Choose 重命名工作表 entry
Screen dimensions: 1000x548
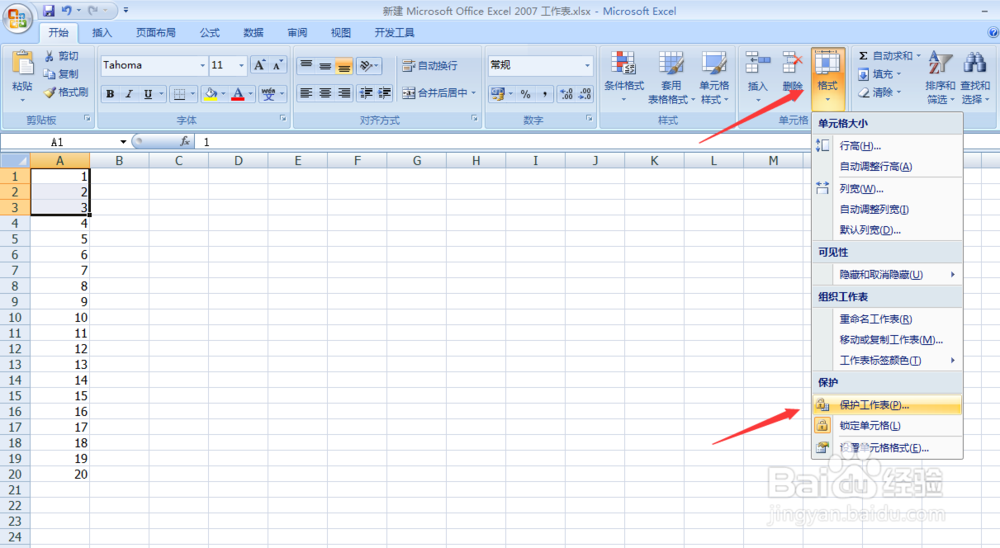point(887,319)
